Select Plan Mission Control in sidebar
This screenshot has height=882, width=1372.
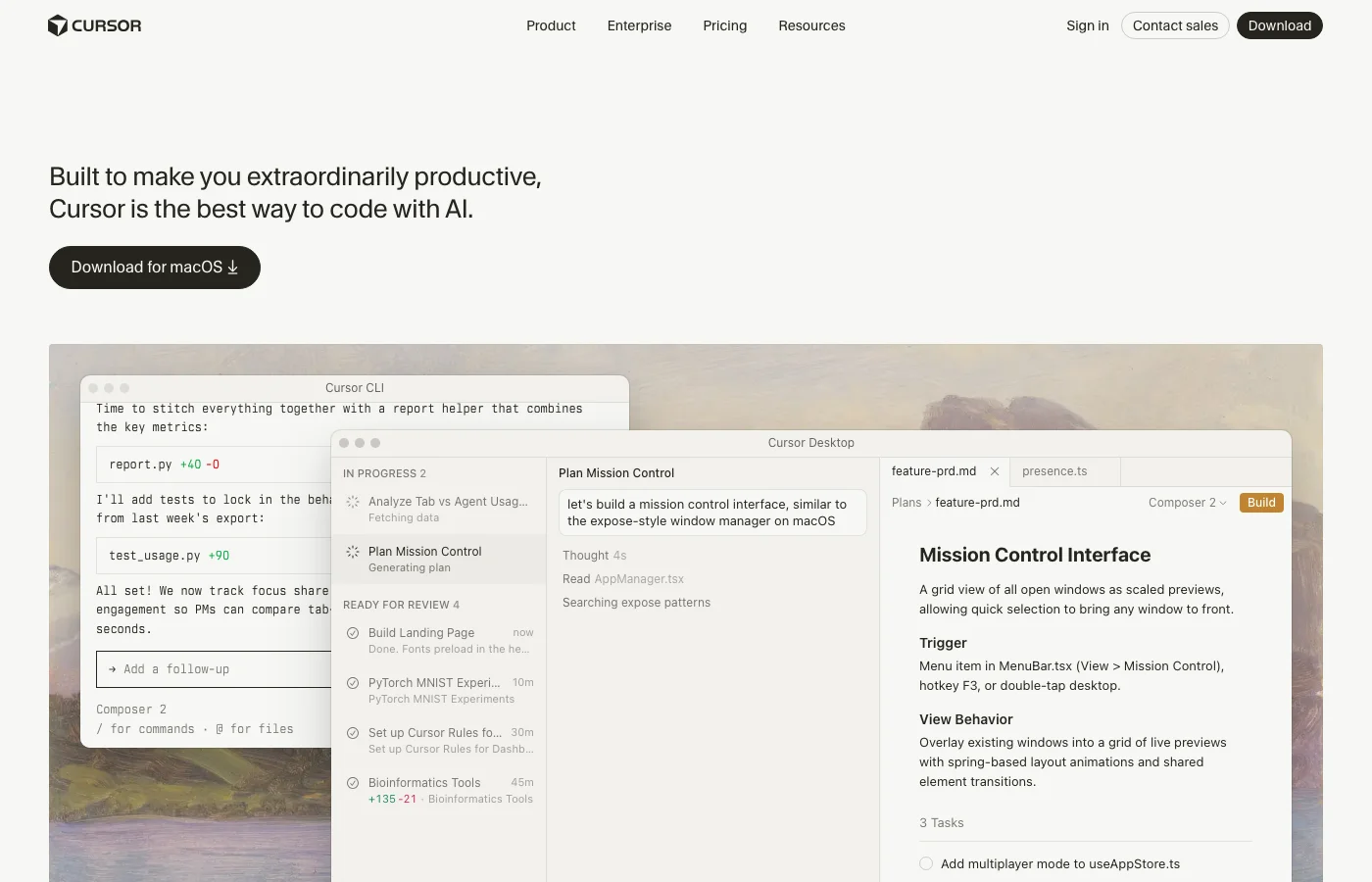(439, 559)
